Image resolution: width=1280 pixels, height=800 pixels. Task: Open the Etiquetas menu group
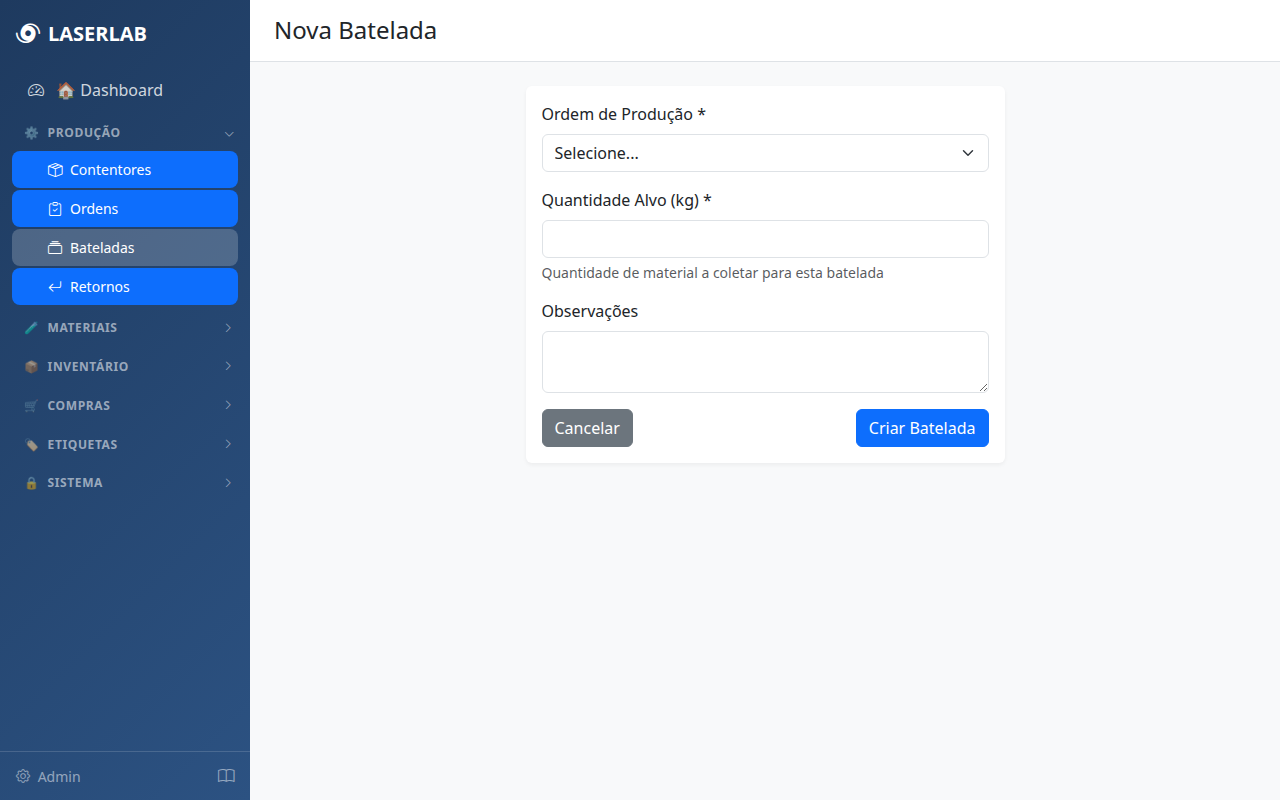point(125,445)
